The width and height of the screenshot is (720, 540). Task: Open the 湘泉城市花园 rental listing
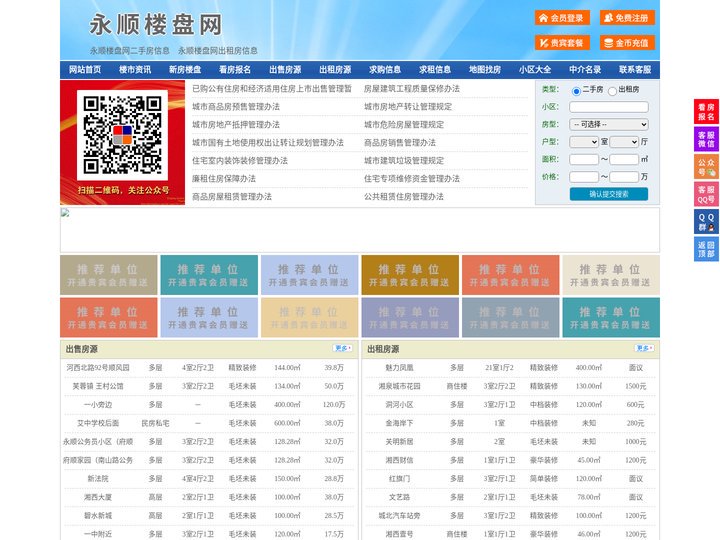399,386
